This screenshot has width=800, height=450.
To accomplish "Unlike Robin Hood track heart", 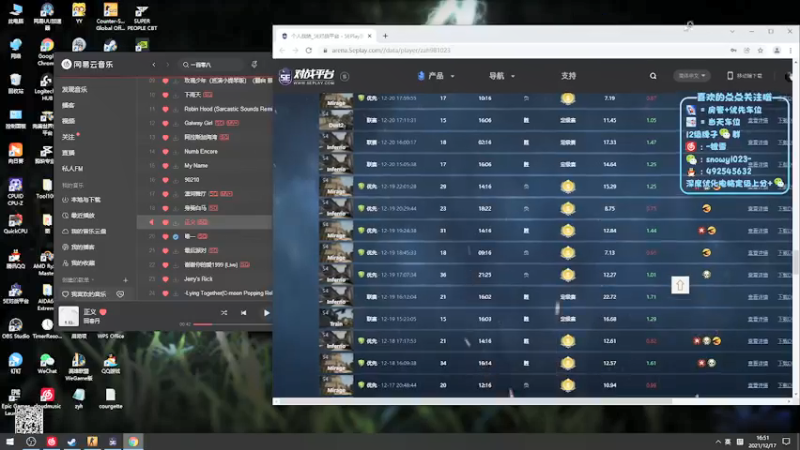I will tap(165, 109).
